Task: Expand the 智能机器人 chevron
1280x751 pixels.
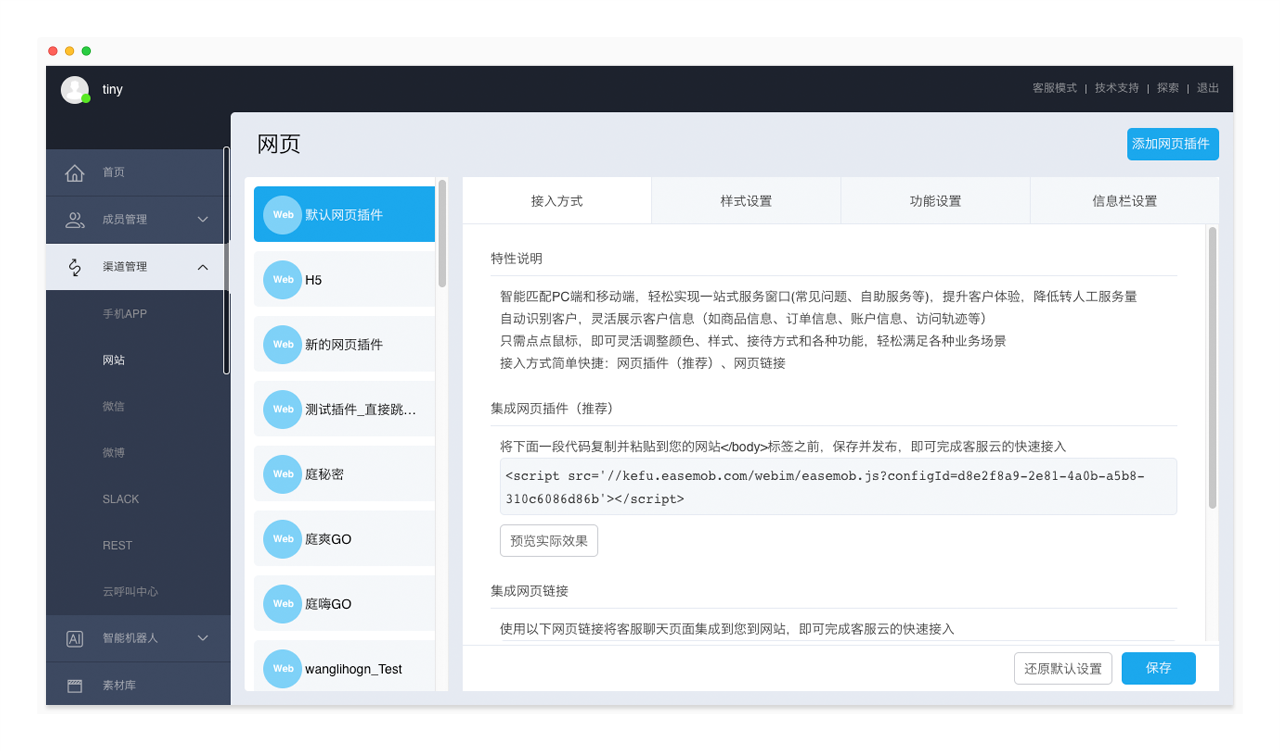Action: (203, 638)
